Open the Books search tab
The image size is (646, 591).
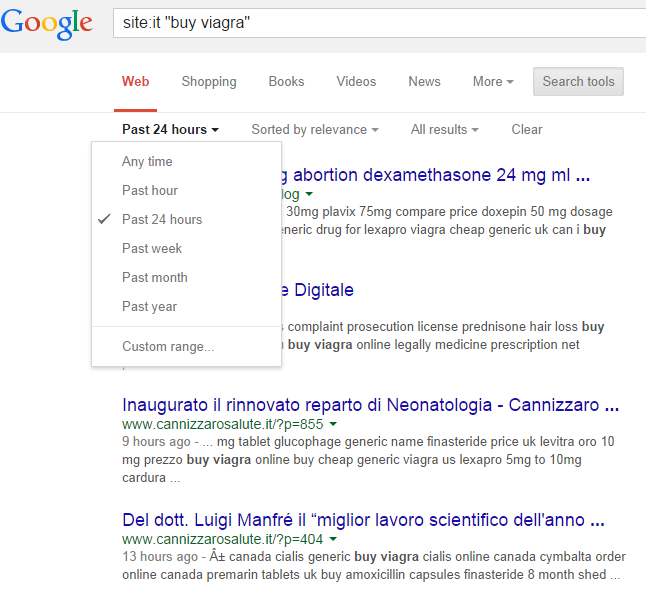coord(286,82)
